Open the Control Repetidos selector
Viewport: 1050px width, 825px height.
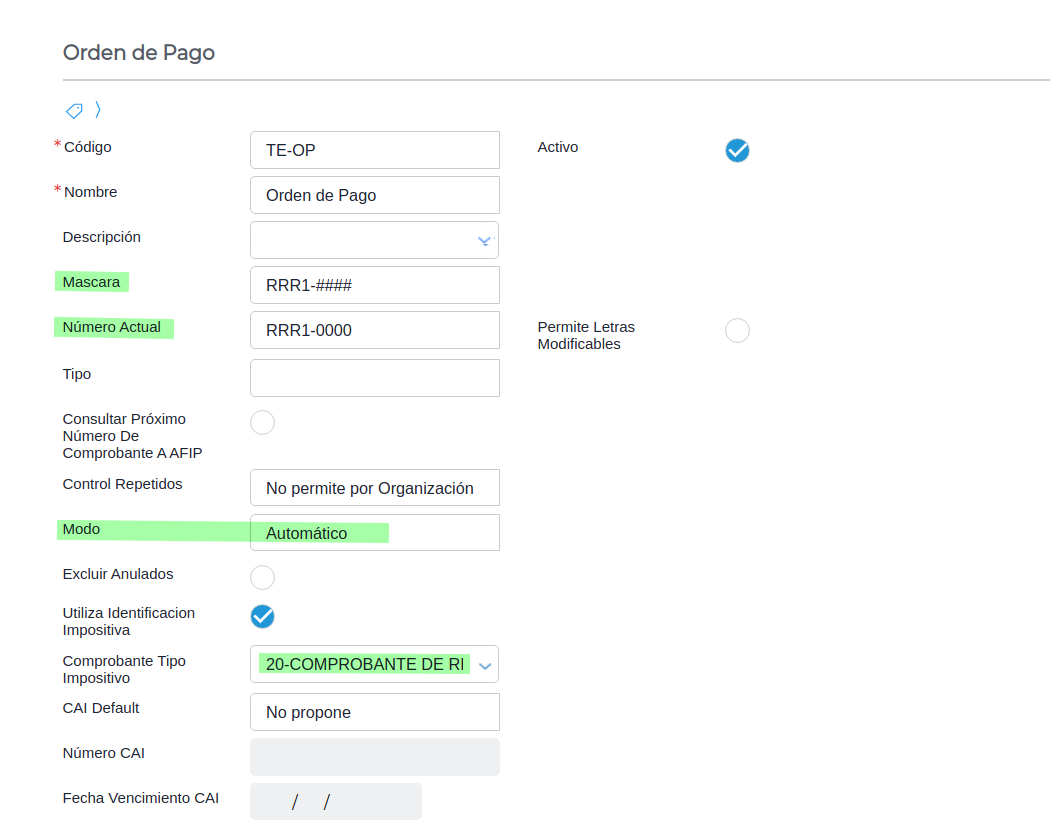coord(374,488)
